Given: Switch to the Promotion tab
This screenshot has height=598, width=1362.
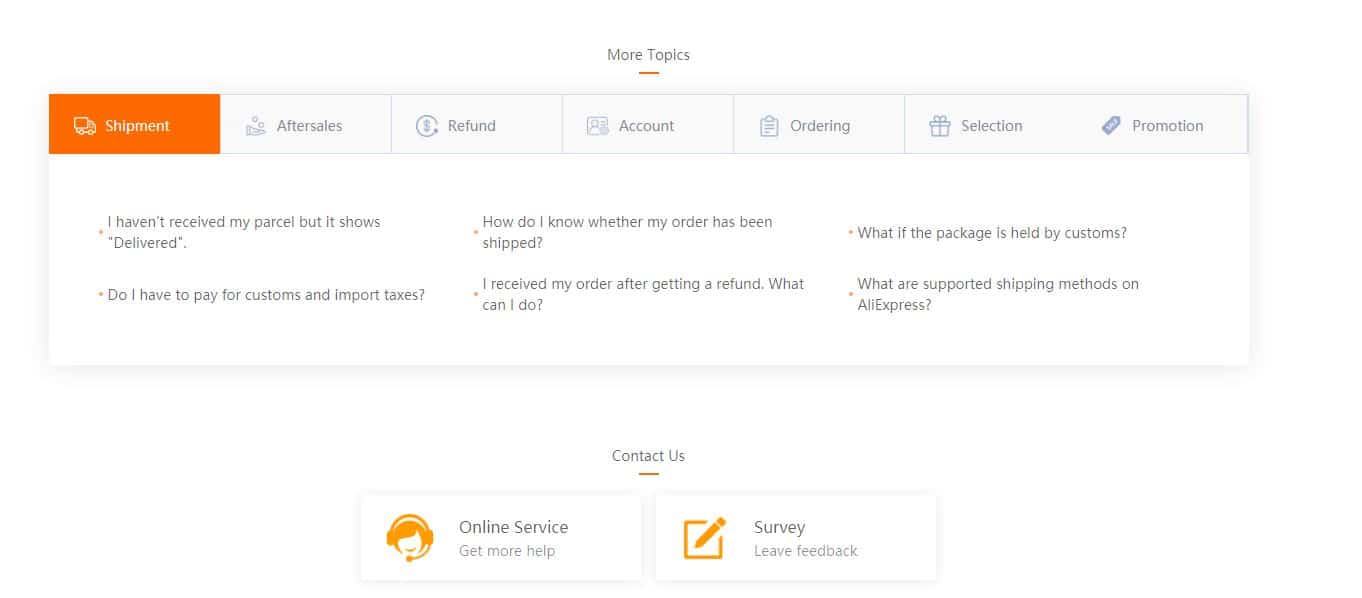Looking at the screenshot, I should 1167,126.
